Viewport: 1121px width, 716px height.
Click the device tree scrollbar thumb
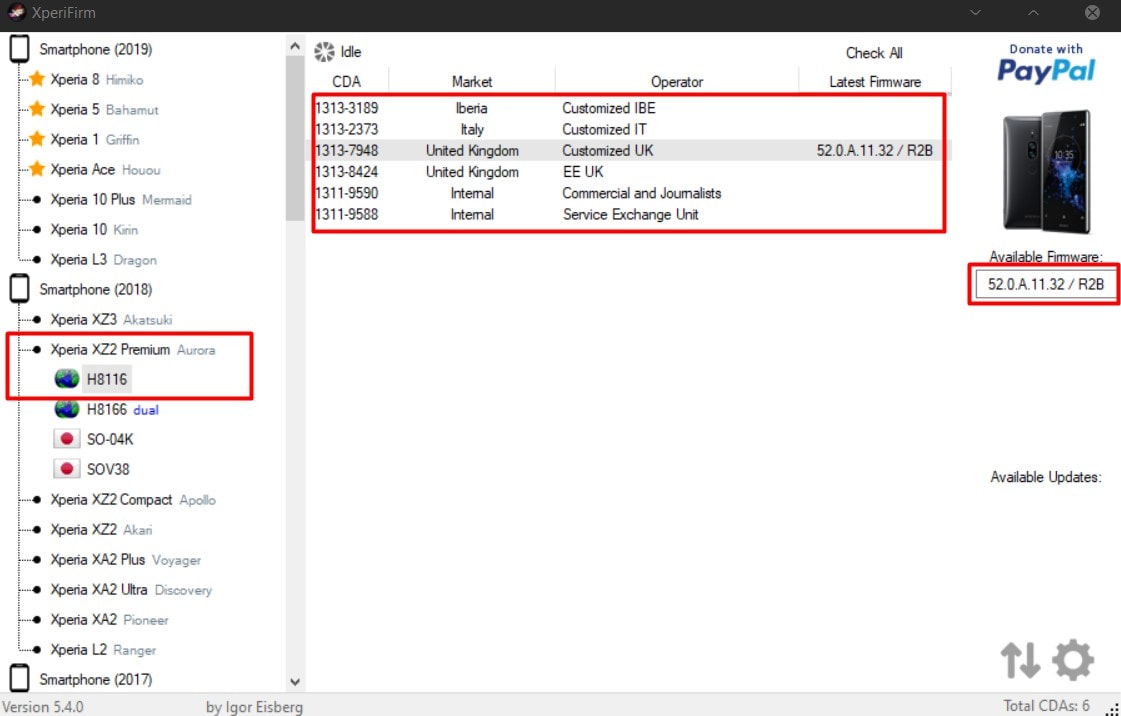[x=295, y=139]
